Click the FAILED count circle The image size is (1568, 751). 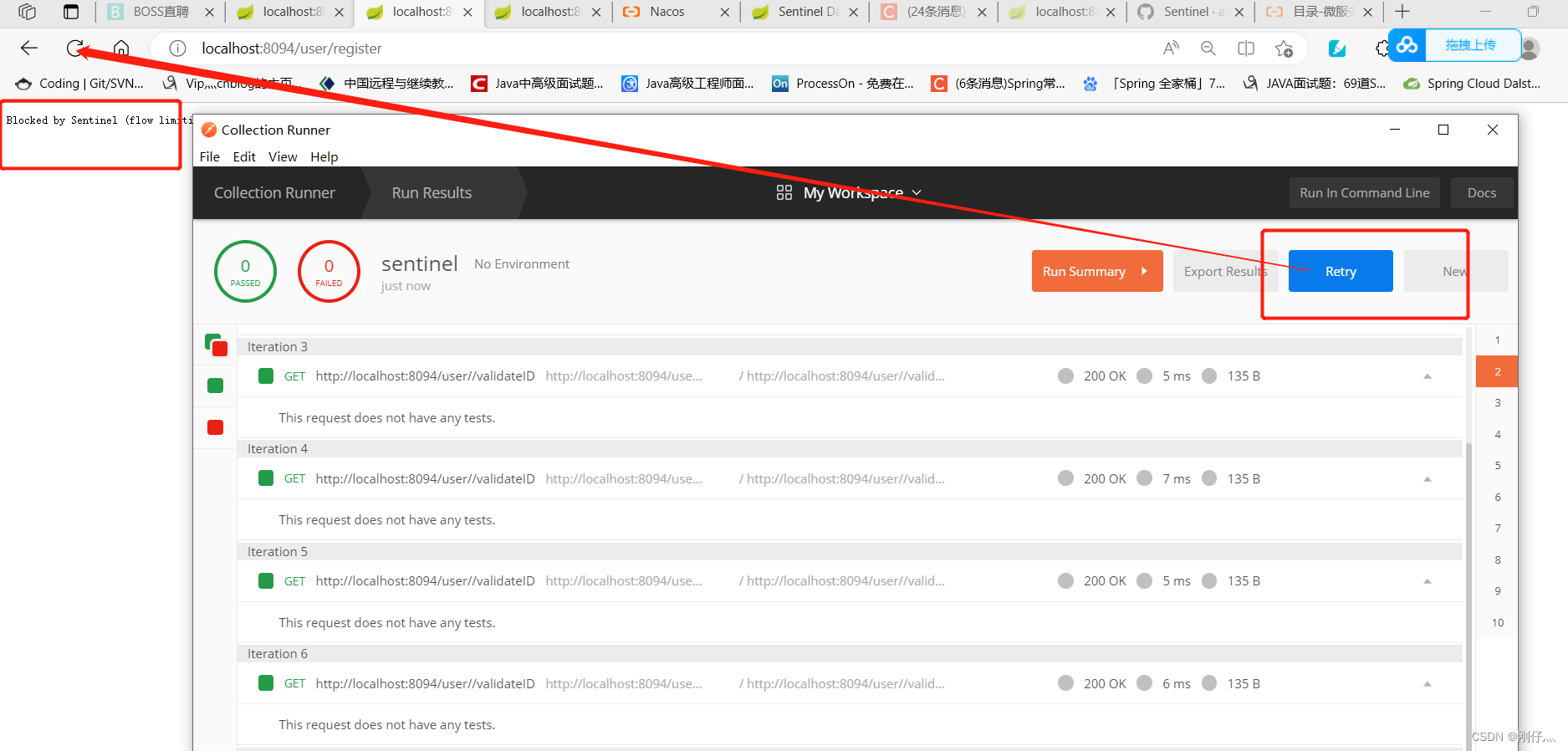pos(329,272)
